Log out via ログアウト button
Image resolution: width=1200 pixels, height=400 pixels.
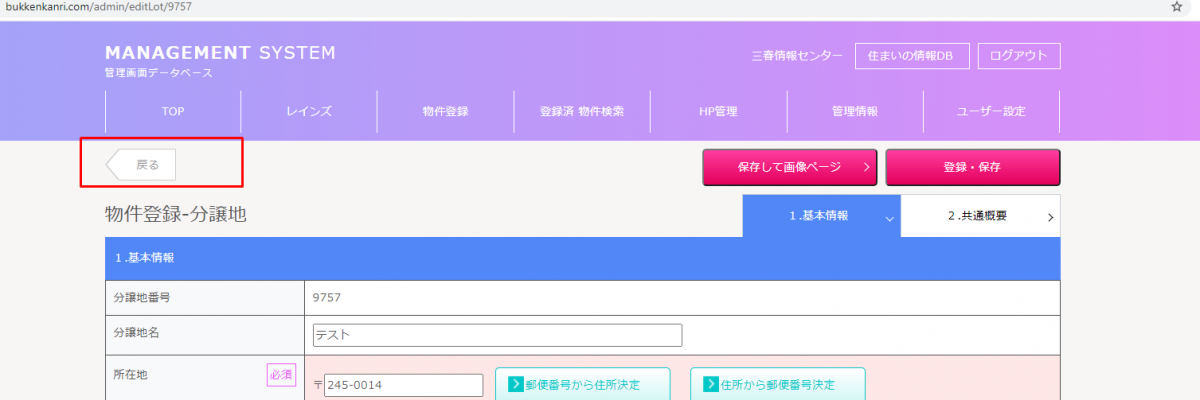point(1018,56)
